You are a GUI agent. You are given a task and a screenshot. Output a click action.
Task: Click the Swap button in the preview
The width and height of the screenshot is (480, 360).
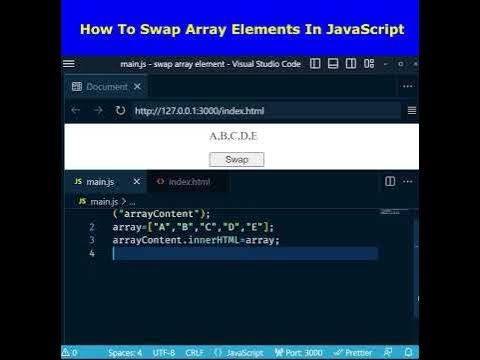(237, 159)
